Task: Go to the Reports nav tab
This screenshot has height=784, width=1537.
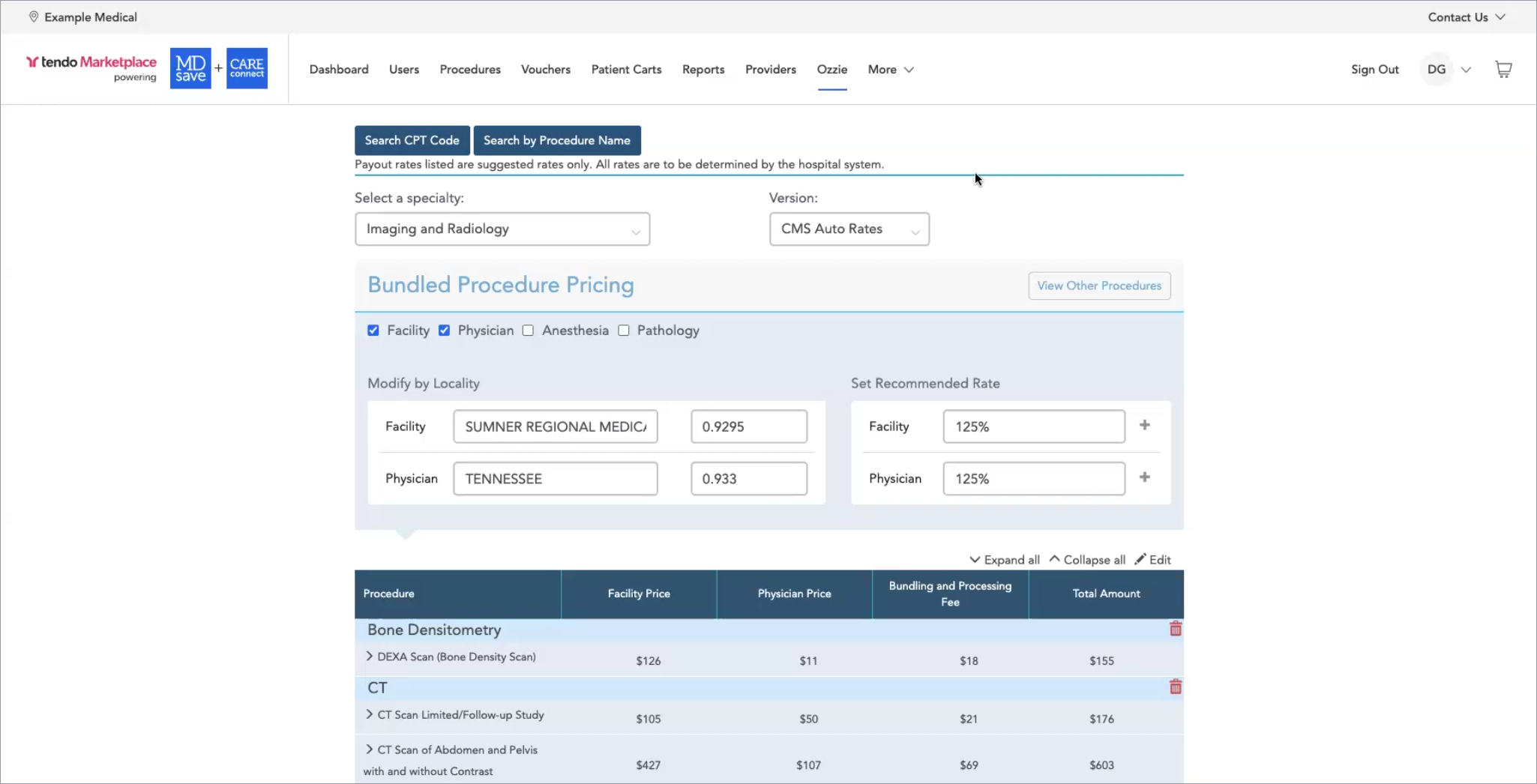Action: tap(703, 70)
